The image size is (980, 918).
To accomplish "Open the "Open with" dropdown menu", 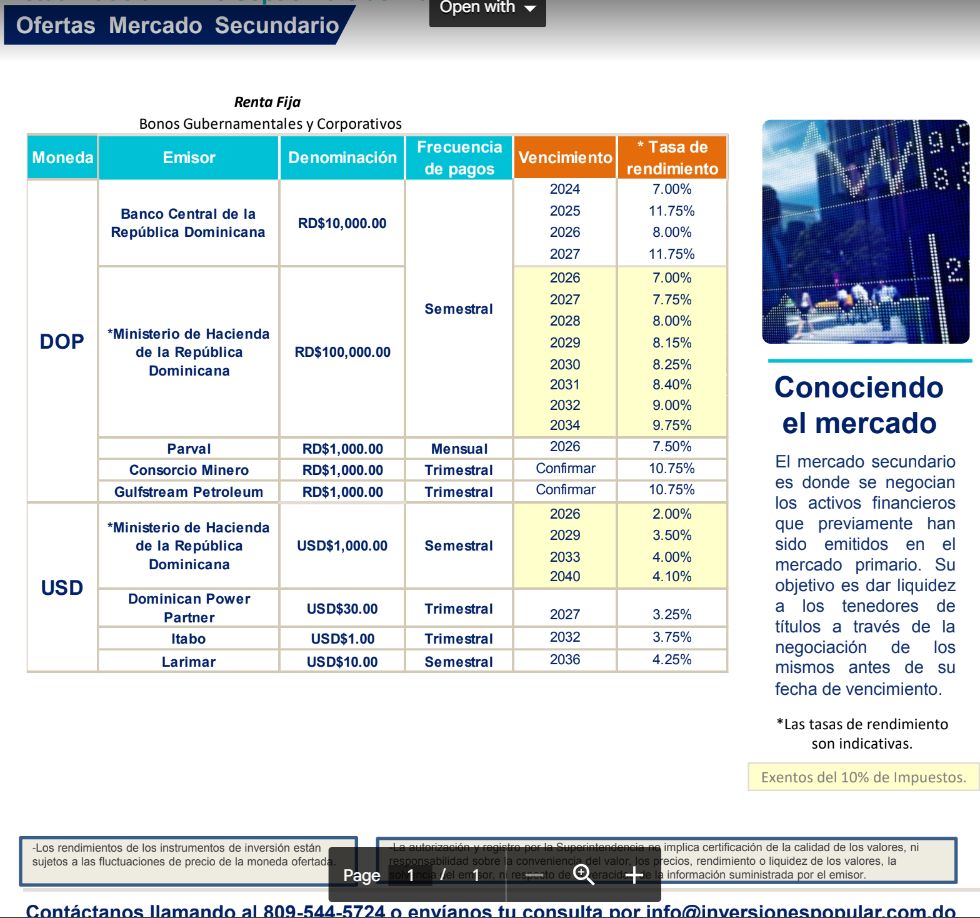I will [488, 9].
